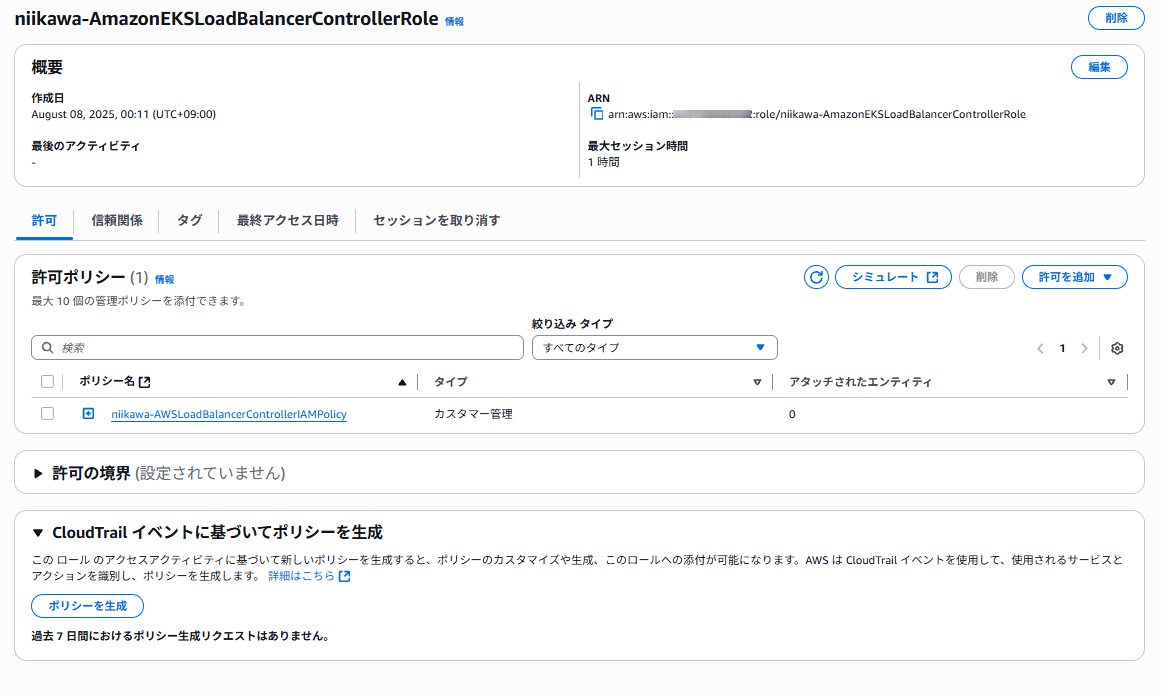Open the 詳細はこちら link

click(x=309, y=575)
